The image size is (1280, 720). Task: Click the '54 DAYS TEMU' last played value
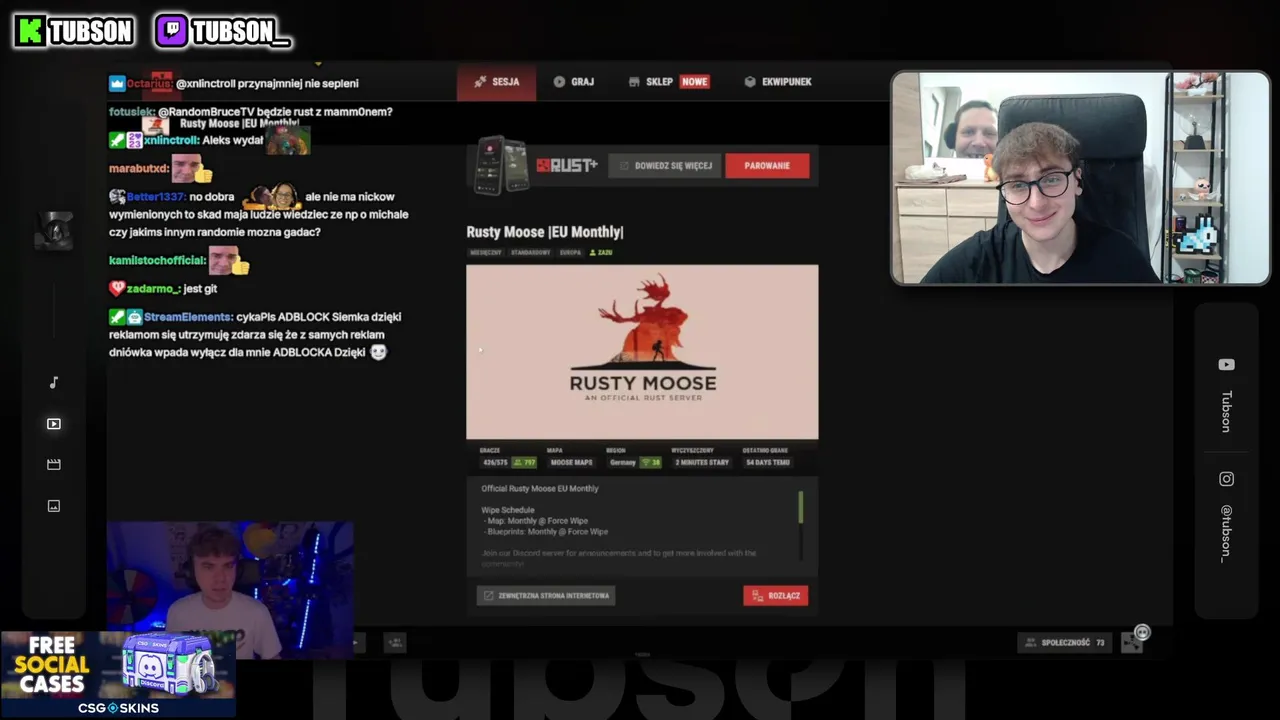coord(768,463)
